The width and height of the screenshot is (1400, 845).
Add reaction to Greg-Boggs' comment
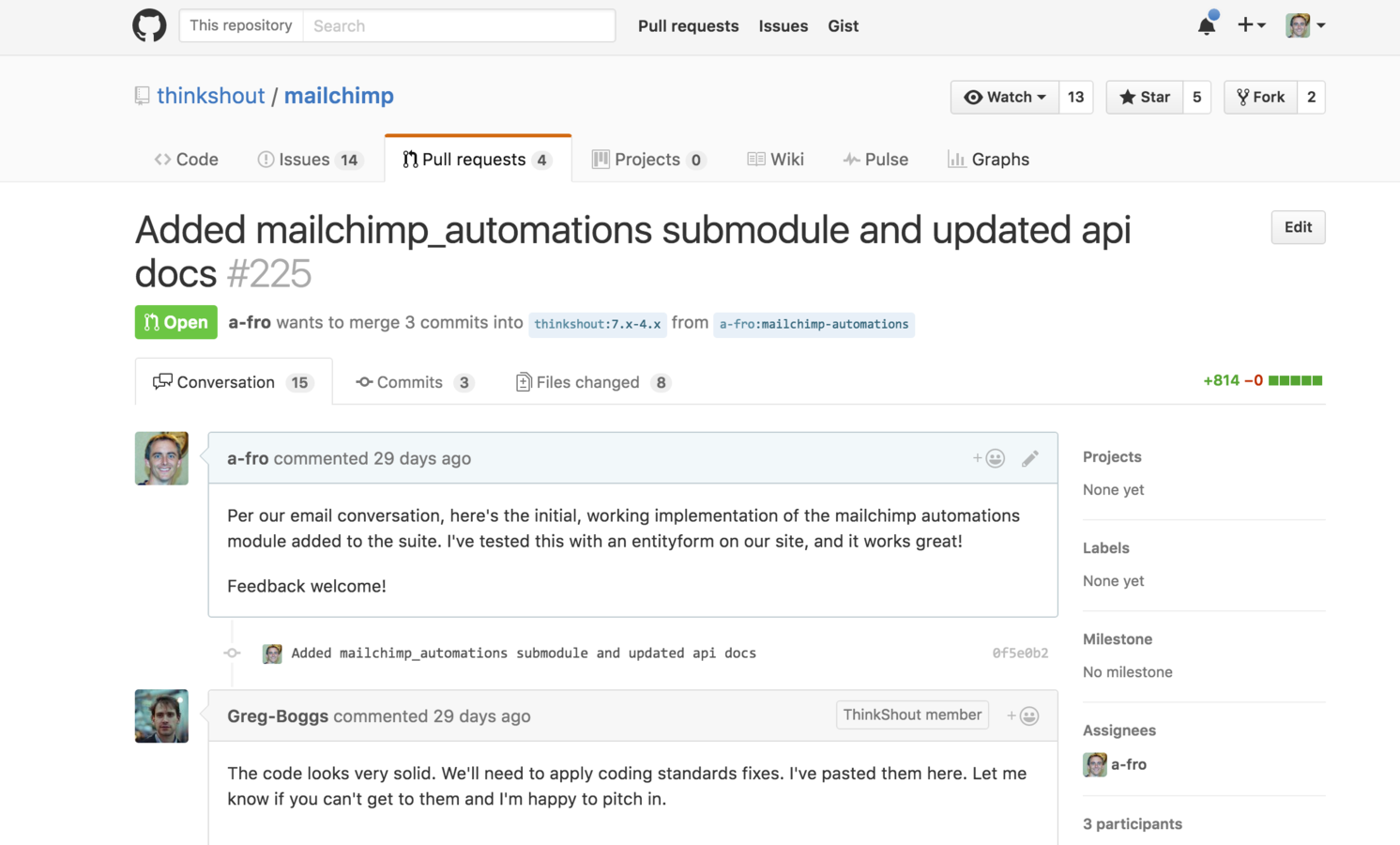tap(1023, 716)
